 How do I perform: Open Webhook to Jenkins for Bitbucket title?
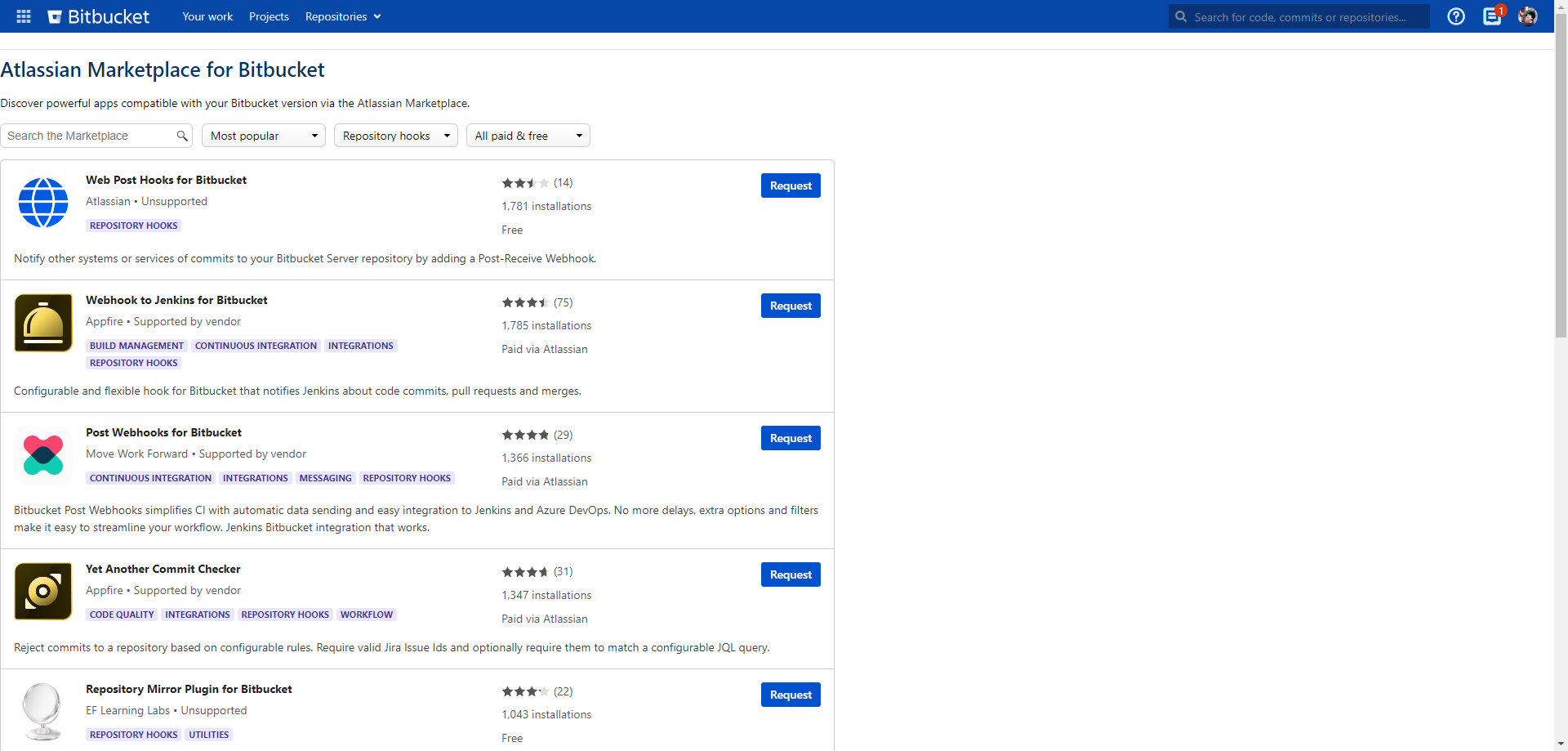pyautogui.click(x=176, y=300)
